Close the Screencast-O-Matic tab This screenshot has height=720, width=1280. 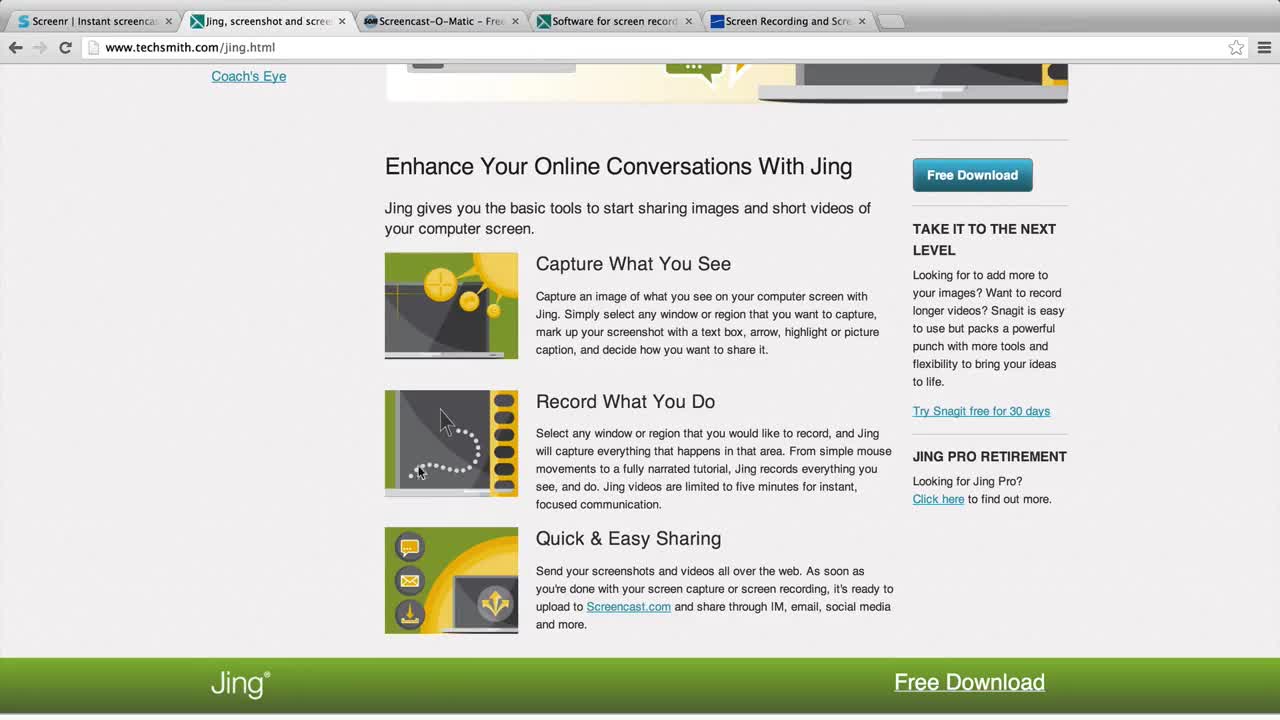coord(515,21)
